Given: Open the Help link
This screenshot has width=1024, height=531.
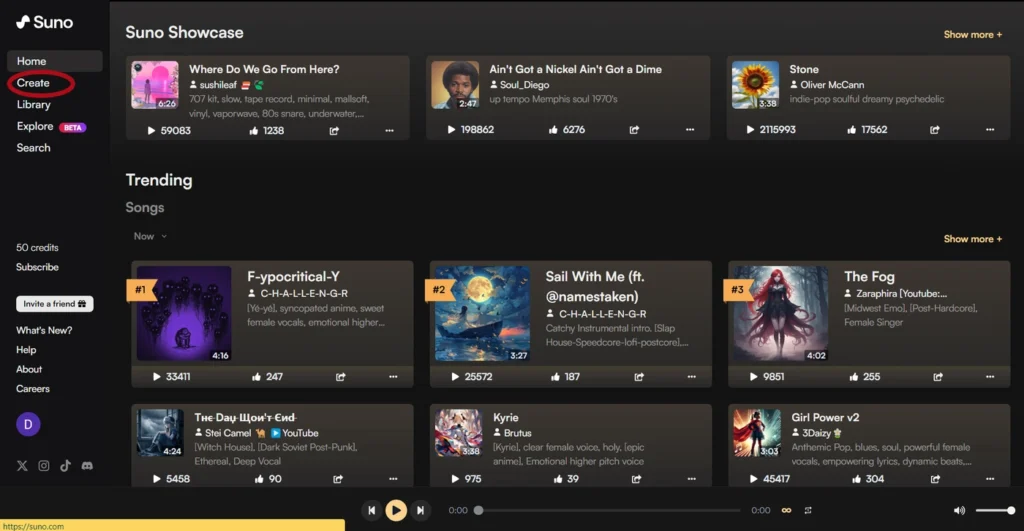Looking at the screenshot, I should [x=26, y=350].
